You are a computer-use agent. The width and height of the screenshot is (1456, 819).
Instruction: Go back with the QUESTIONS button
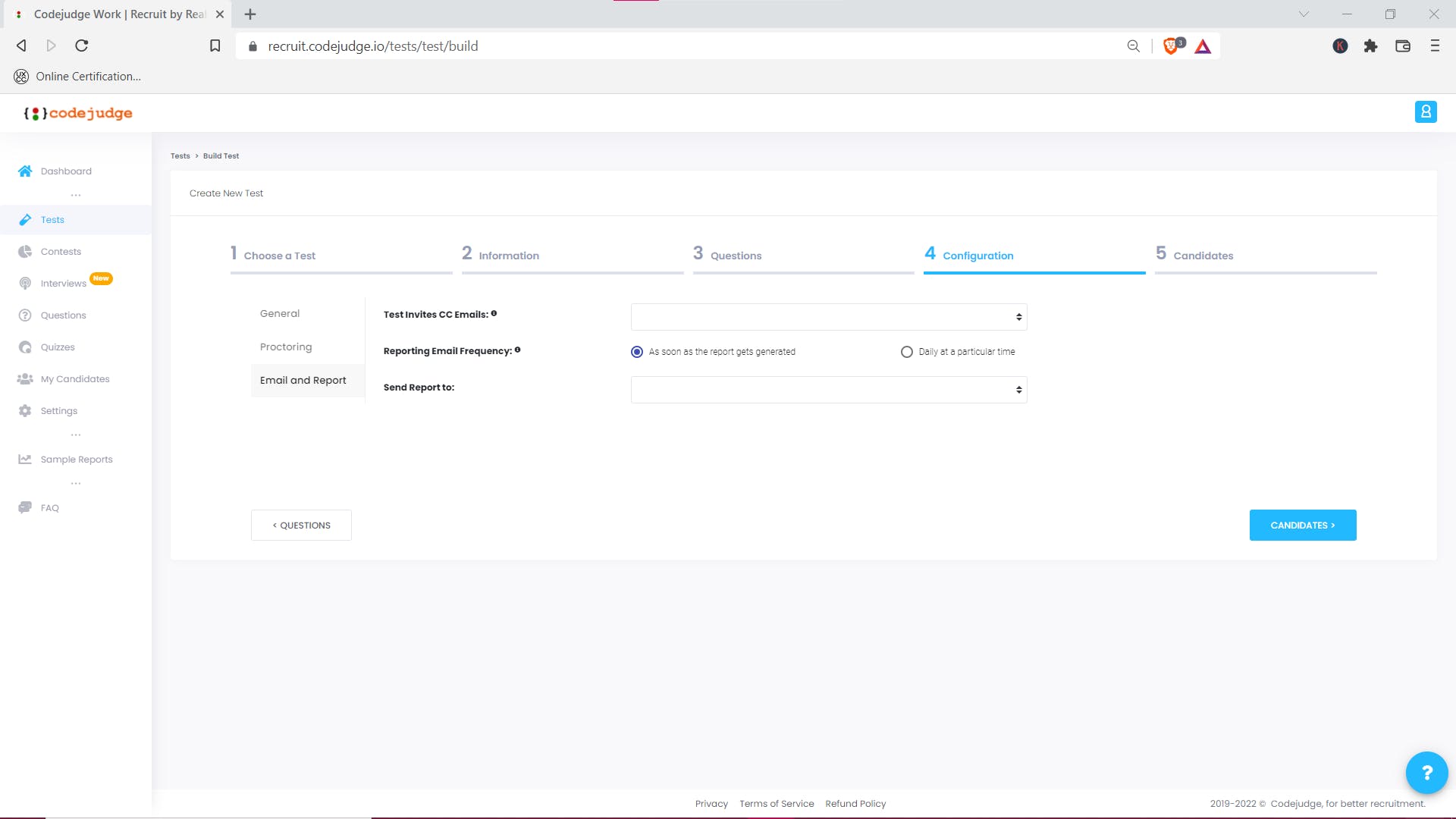point(301,526)
